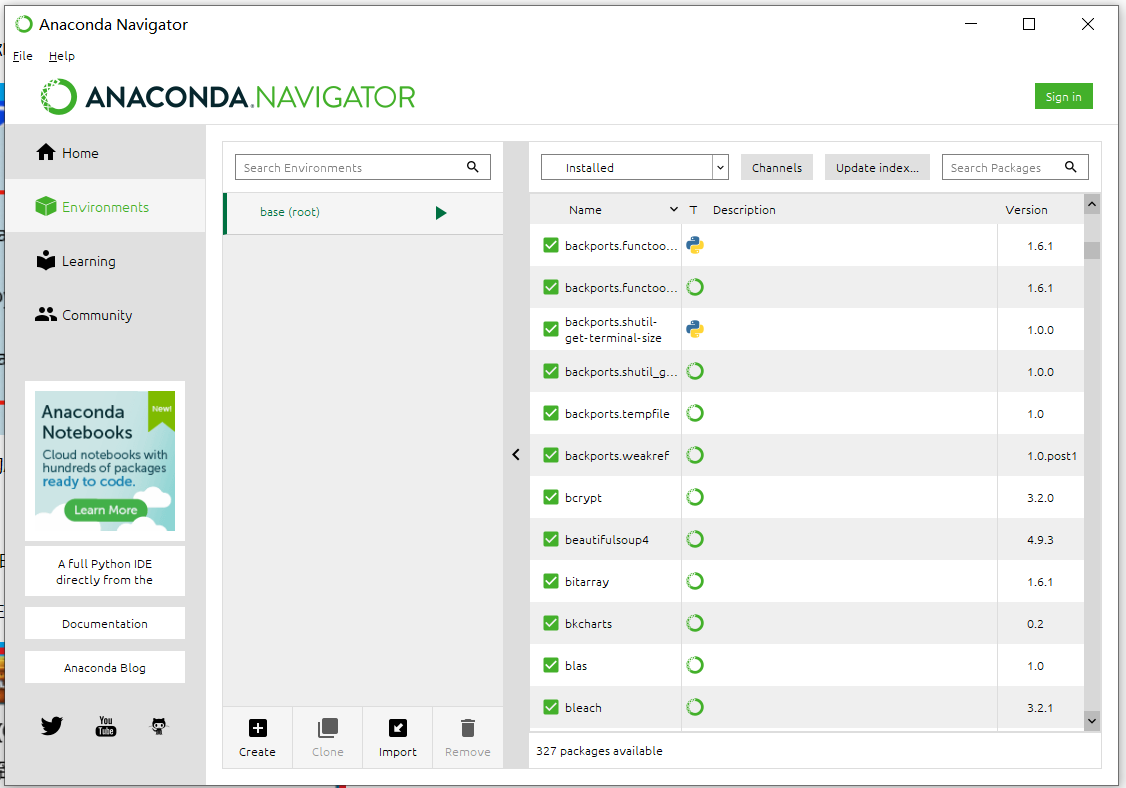Open the Help menu
Viewport: 1126px width, 788px height.
click(62, 55)
